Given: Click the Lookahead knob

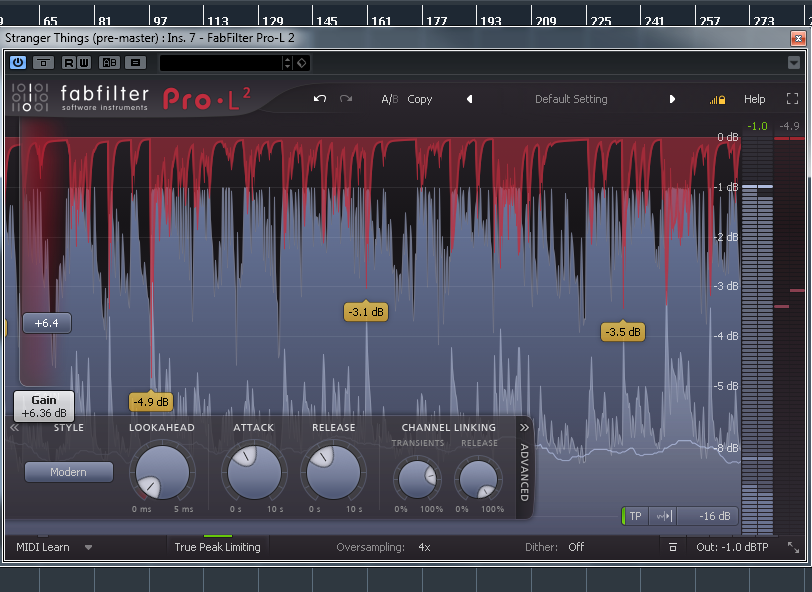Looking at the screenshot, I should [162, 473].
